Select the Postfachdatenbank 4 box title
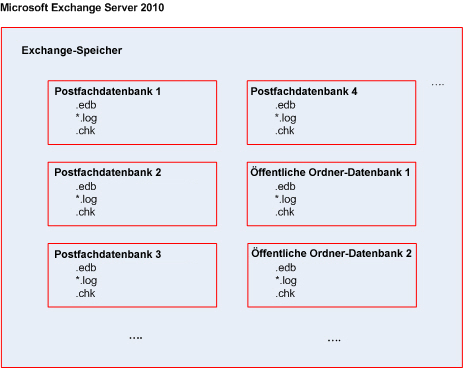The image size is (463, 368). (x=304, y=91)
